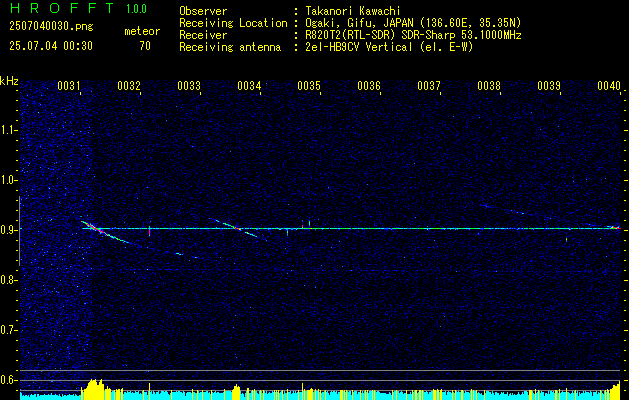The image size is (629, 400).
Task: Click the meteor count 70
Action: pyautogui.click(x=145, y=46)
